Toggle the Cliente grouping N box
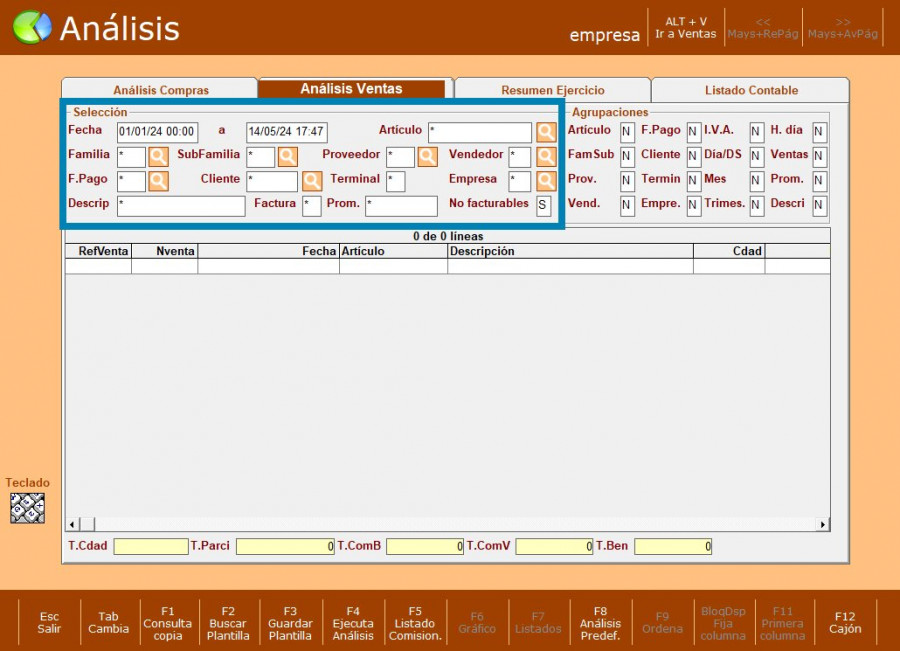 click(693, 156)
